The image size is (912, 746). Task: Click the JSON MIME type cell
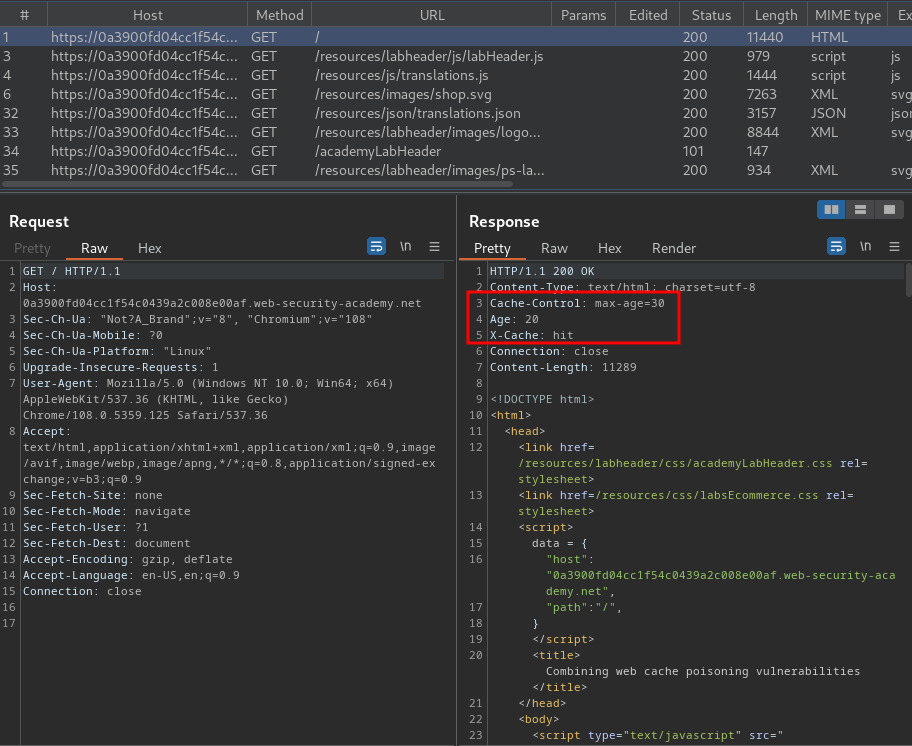point(828,113)
